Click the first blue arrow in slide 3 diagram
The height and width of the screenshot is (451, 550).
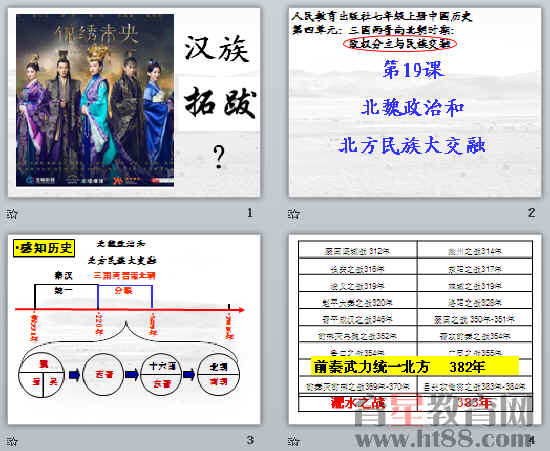click(x=74, y=375)
